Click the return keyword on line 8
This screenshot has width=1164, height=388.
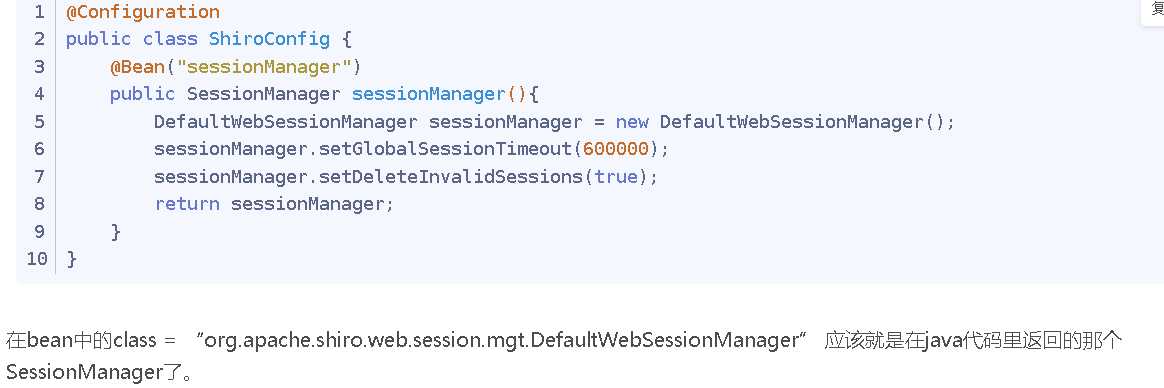tap(187, 204)
